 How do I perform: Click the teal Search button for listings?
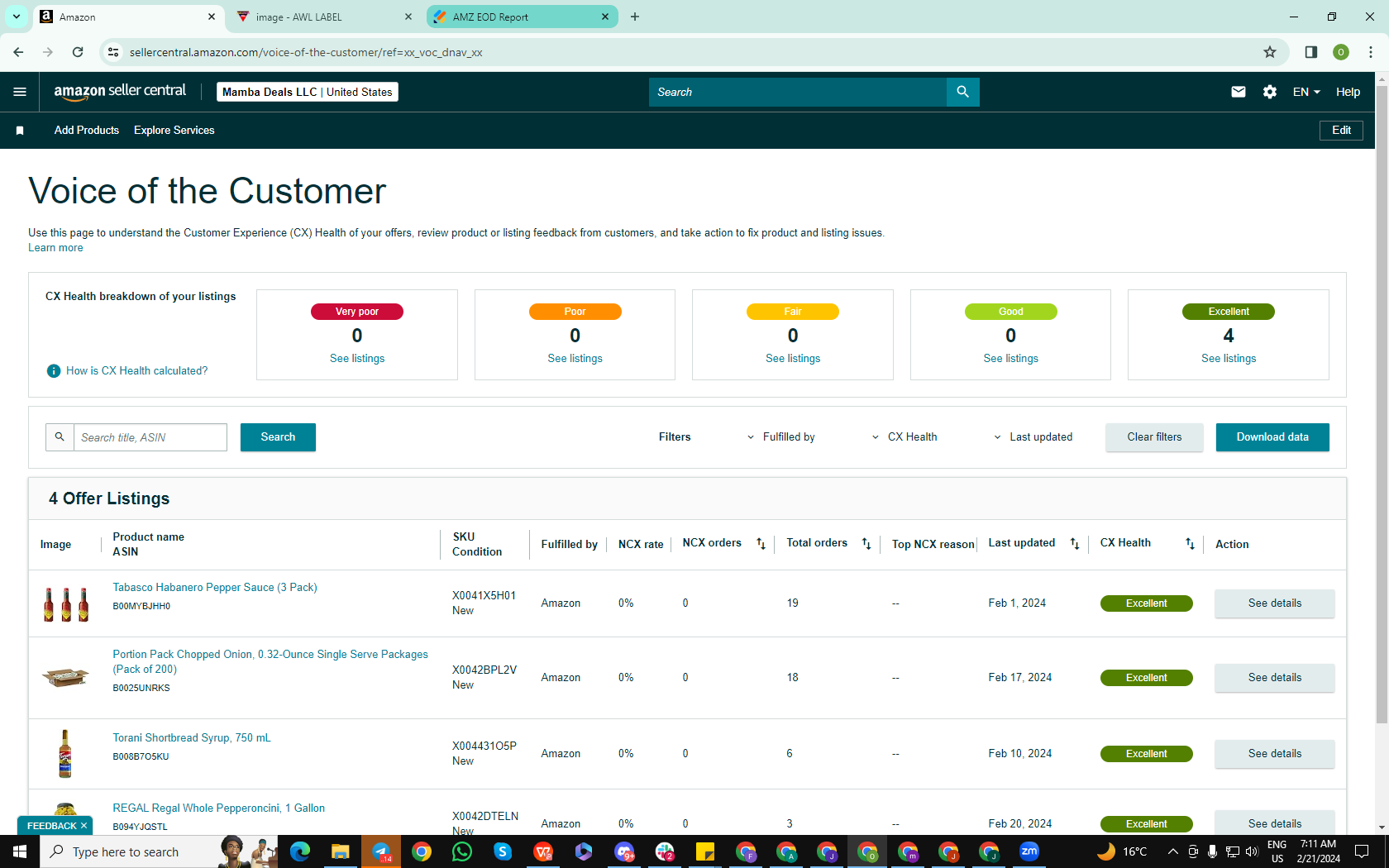click(278, 437)
